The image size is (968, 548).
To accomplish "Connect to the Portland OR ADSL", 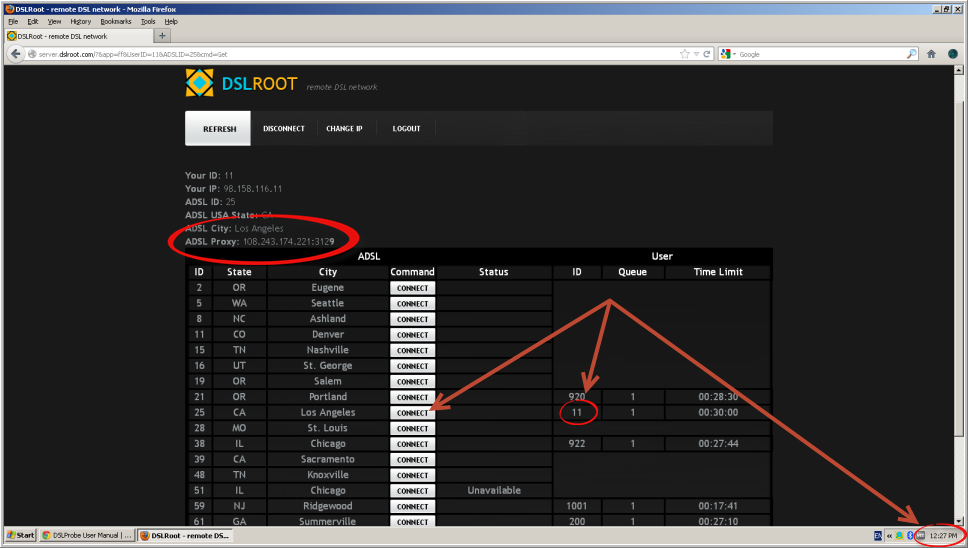I will [412, 397].
